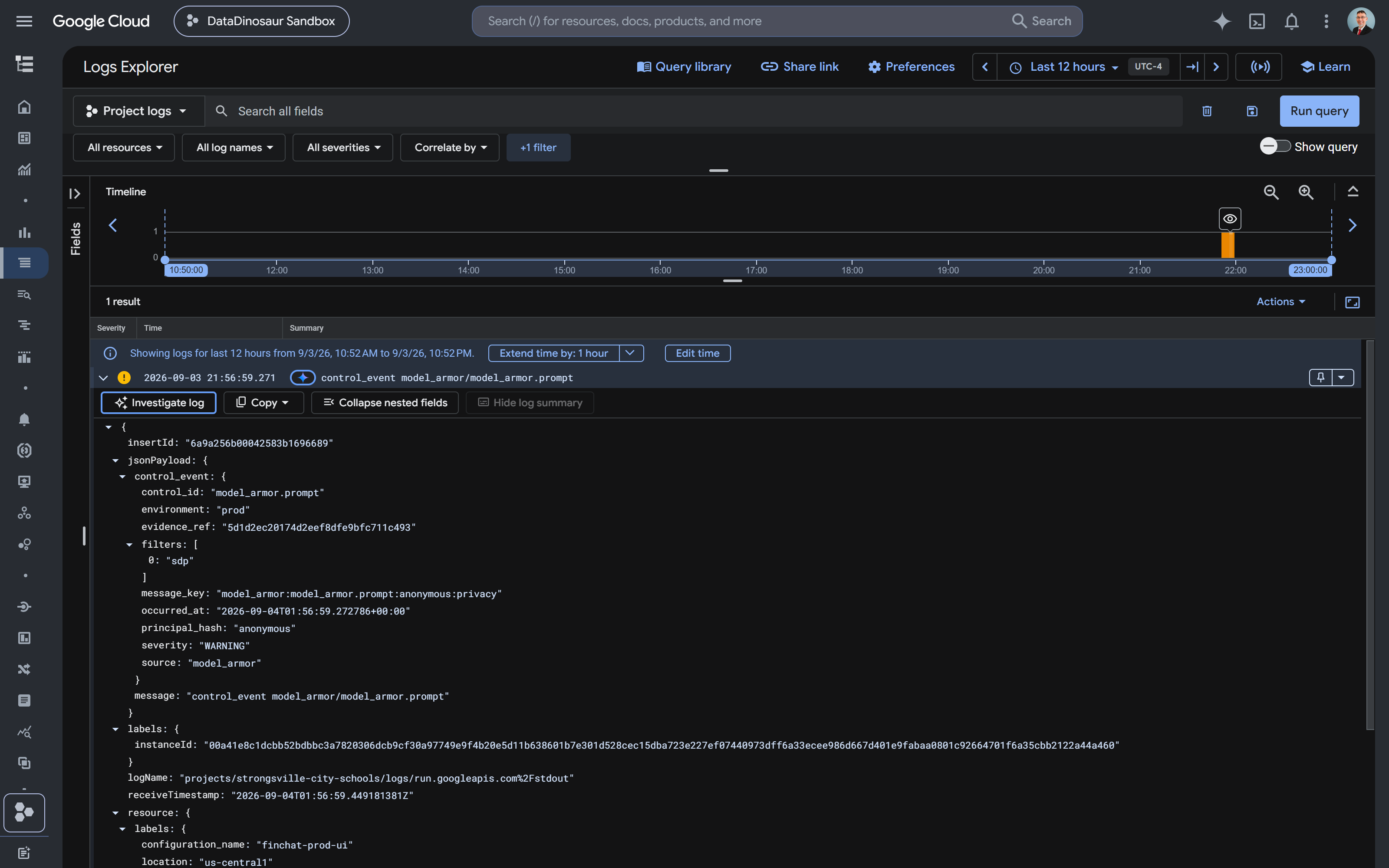Open the Correlate by dropdown
This screenshot has height=868, width=1389.
tap(449, 148)
